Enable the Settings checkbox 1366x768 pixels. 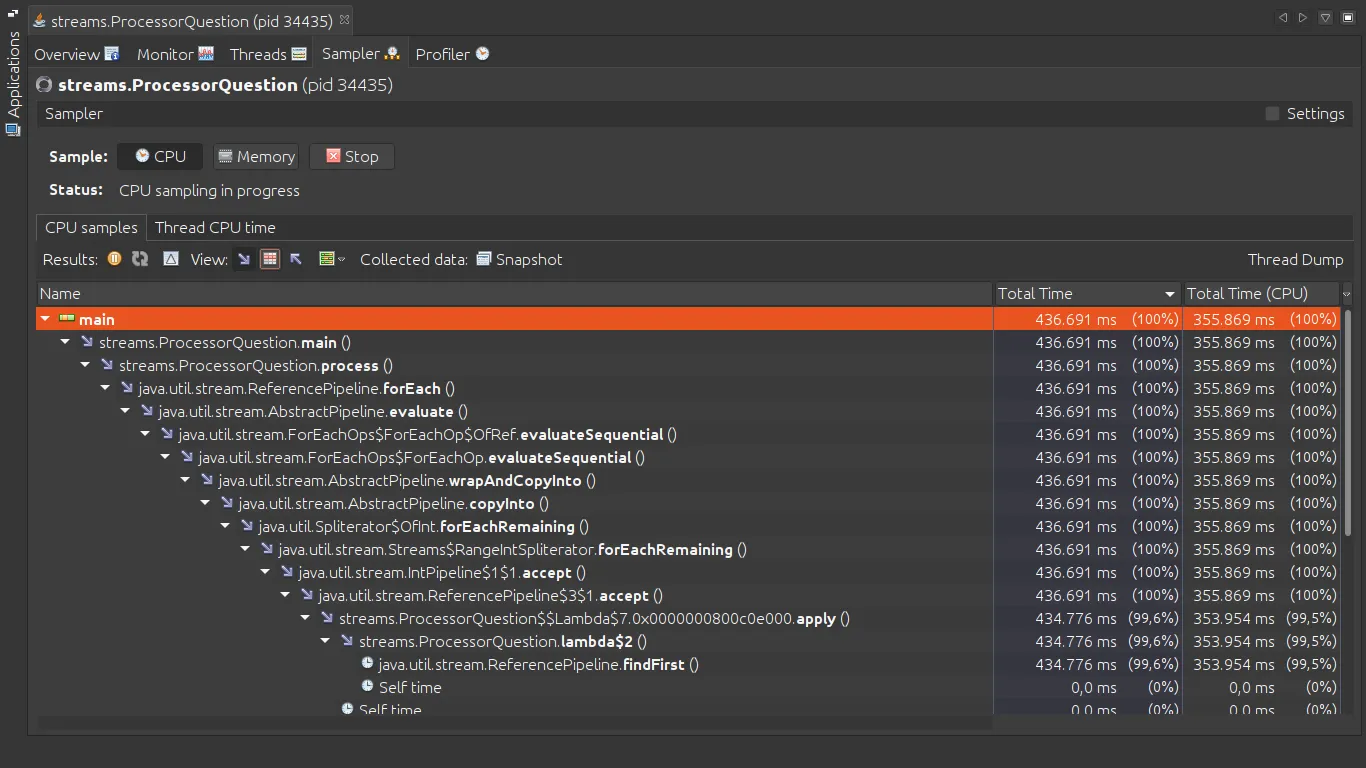[x=1272, y=114]
